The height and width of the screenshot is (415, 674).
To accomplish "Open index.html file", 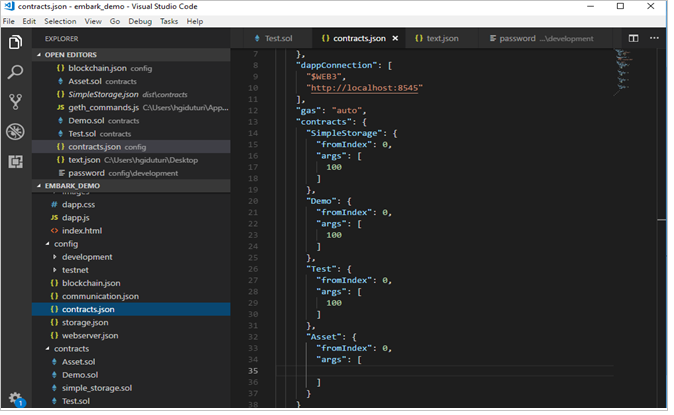I will pos(132,233).
